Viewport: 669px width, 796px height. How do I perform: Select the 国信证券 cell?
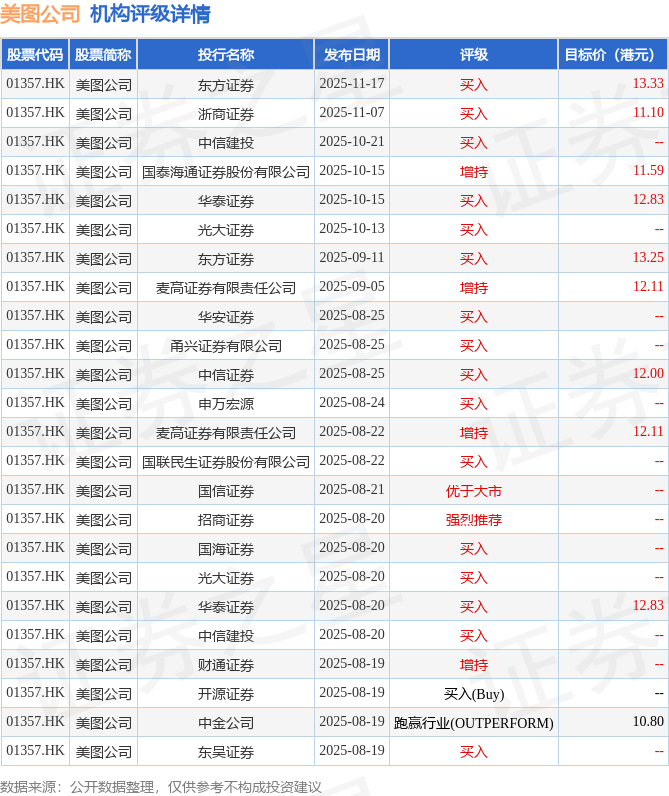point(226,491)
